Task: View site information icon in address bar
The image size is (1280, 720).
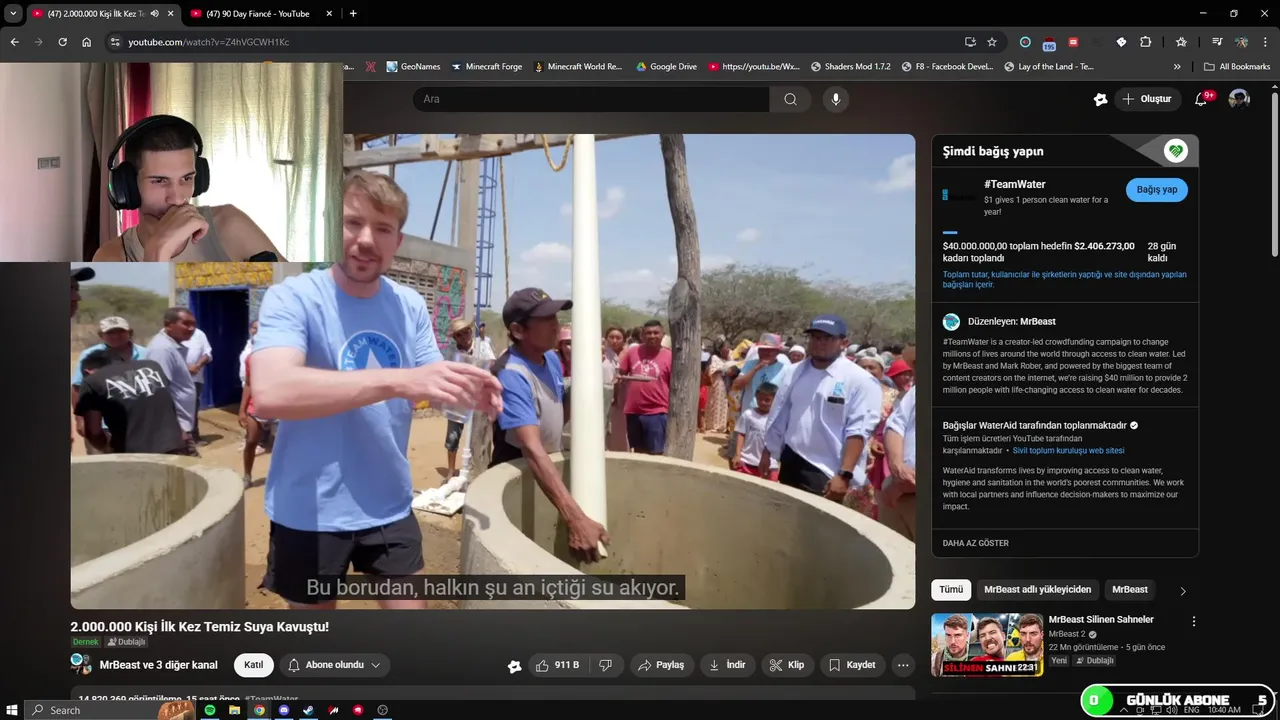Action: click(x=115, y=42)
